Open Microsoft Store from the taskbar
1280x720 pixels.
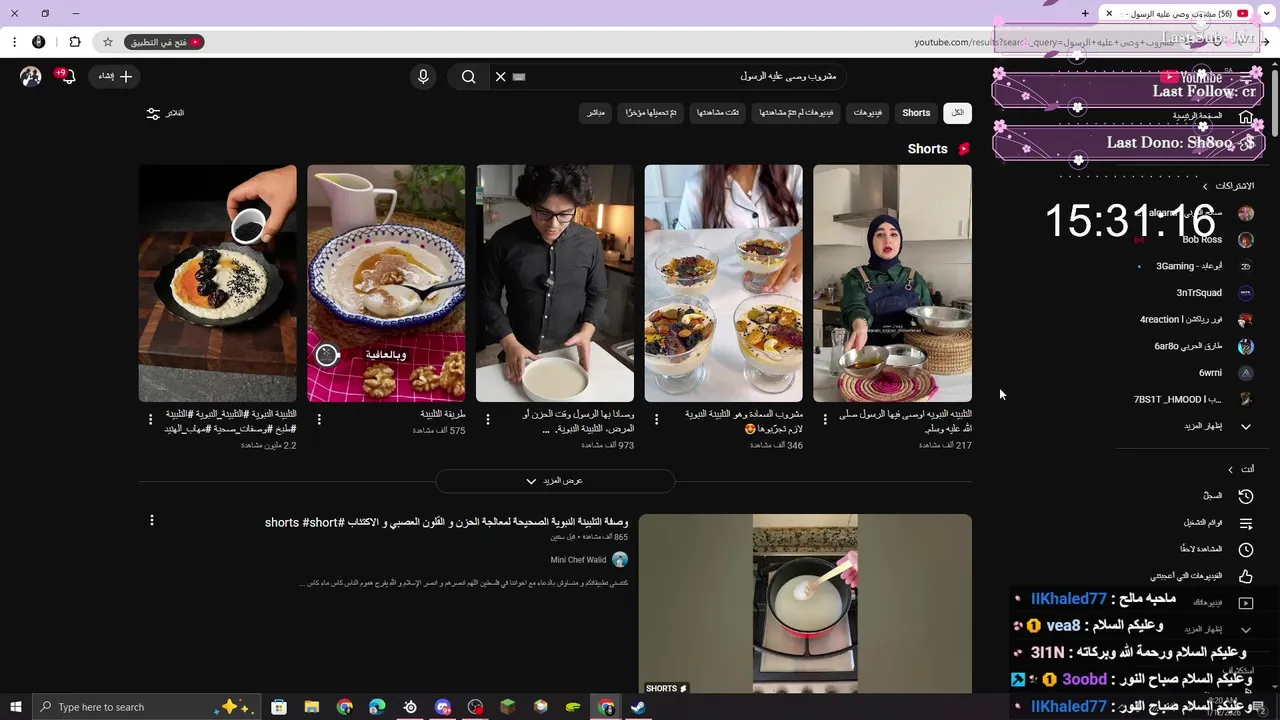pyautogui.click(x=279, y=707)
